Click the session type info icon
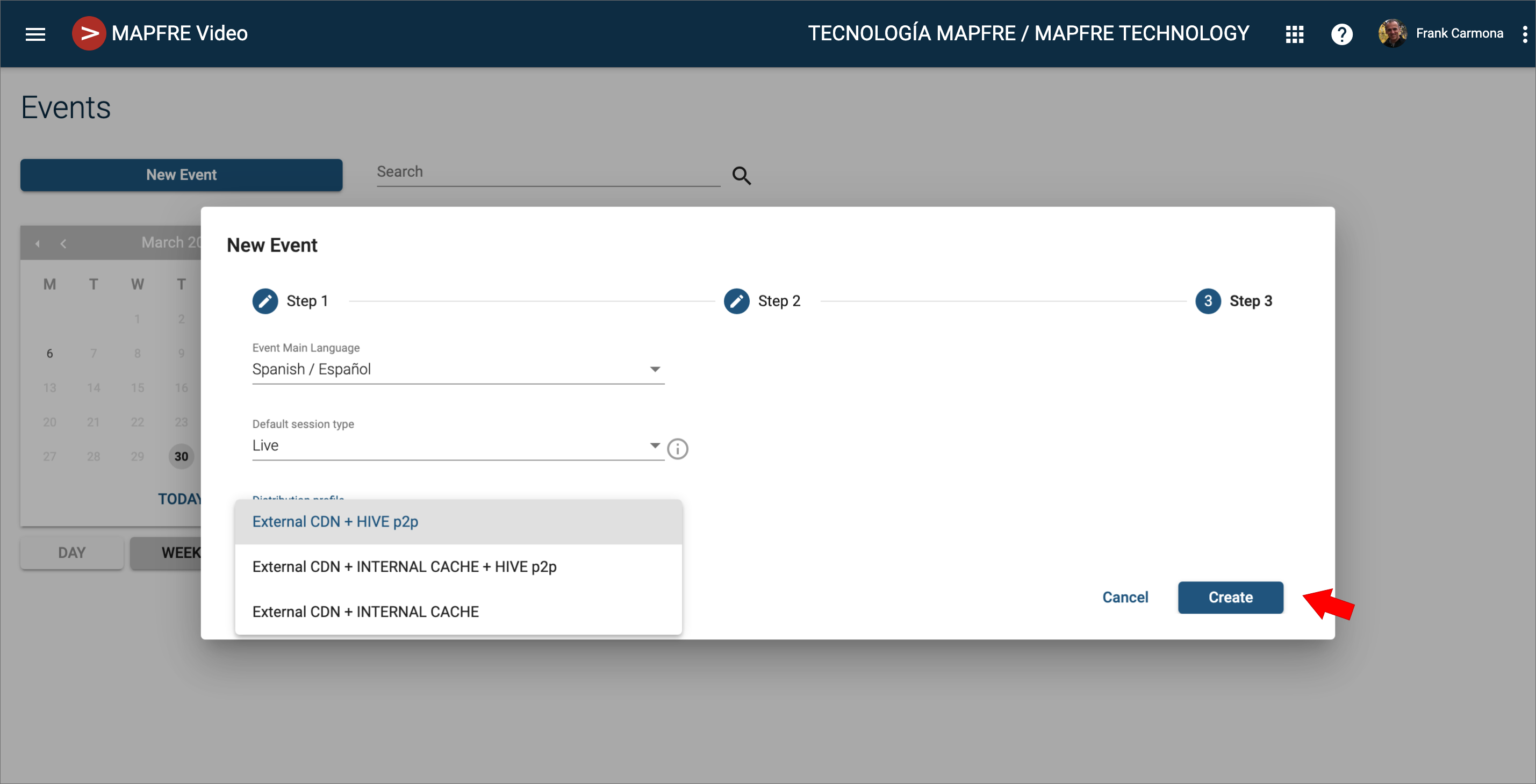 click(677, 448)
